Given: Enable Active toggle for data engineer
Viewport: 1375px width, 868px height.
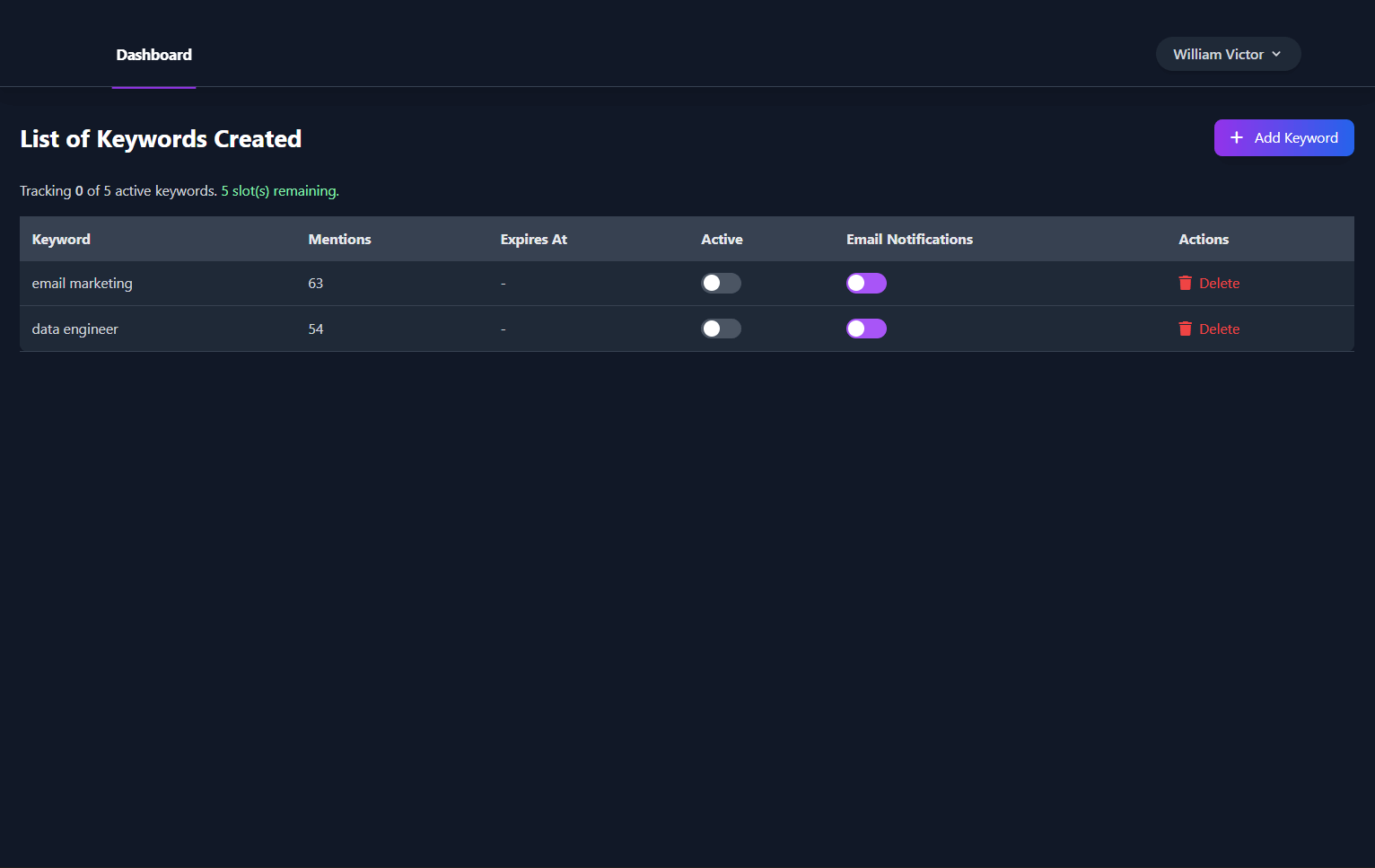Looking at the screenshot, I should tap(721, 329).
